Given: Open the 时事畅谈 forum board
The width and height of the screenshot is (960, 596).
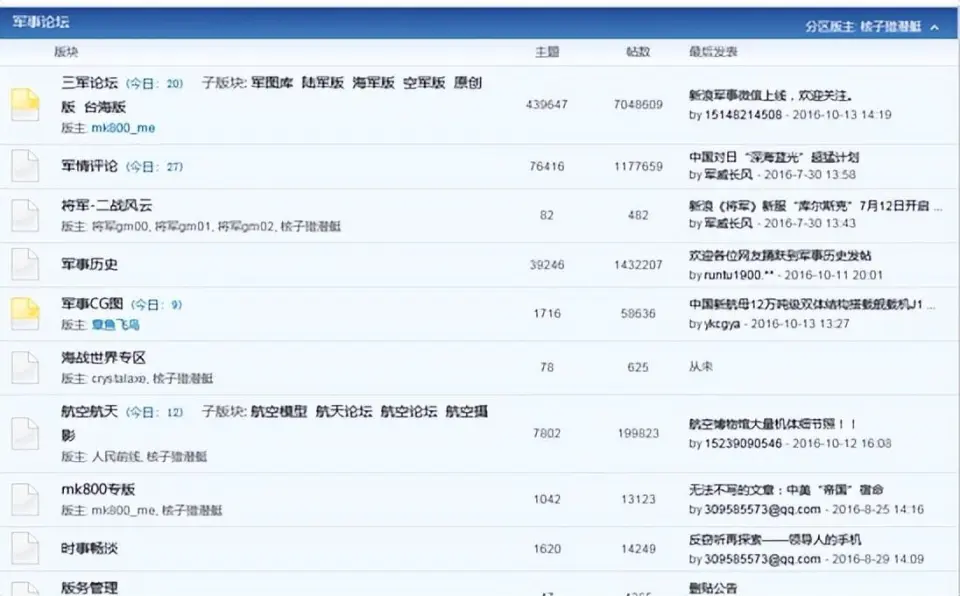Looking at the screenshot, I should [89, 548].
